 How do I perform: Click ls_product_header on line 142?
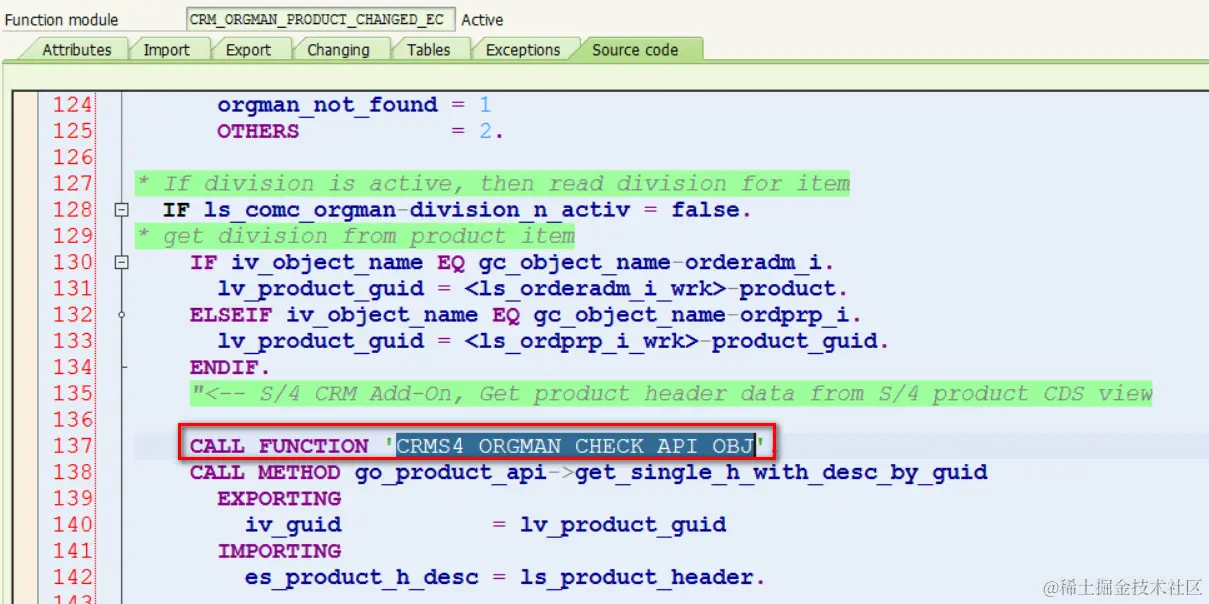[x=637, y=577]
